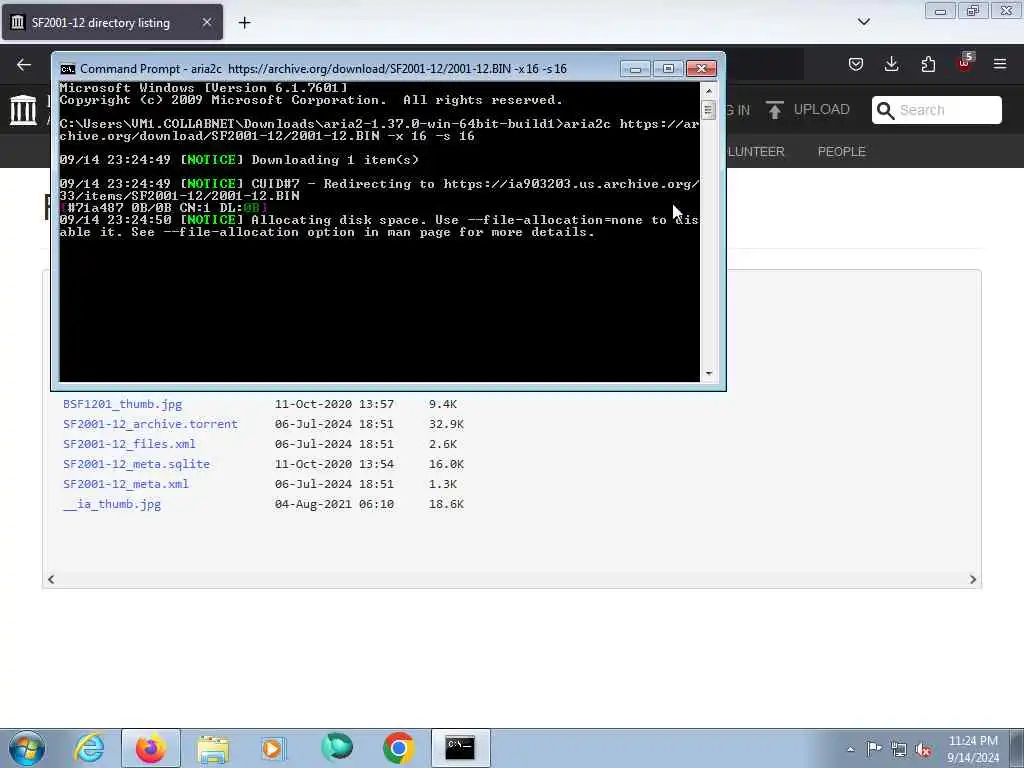This screenshot has width=1024, height=768.
Task: Click the Internet Archive logo
Action: click(24, 110)
